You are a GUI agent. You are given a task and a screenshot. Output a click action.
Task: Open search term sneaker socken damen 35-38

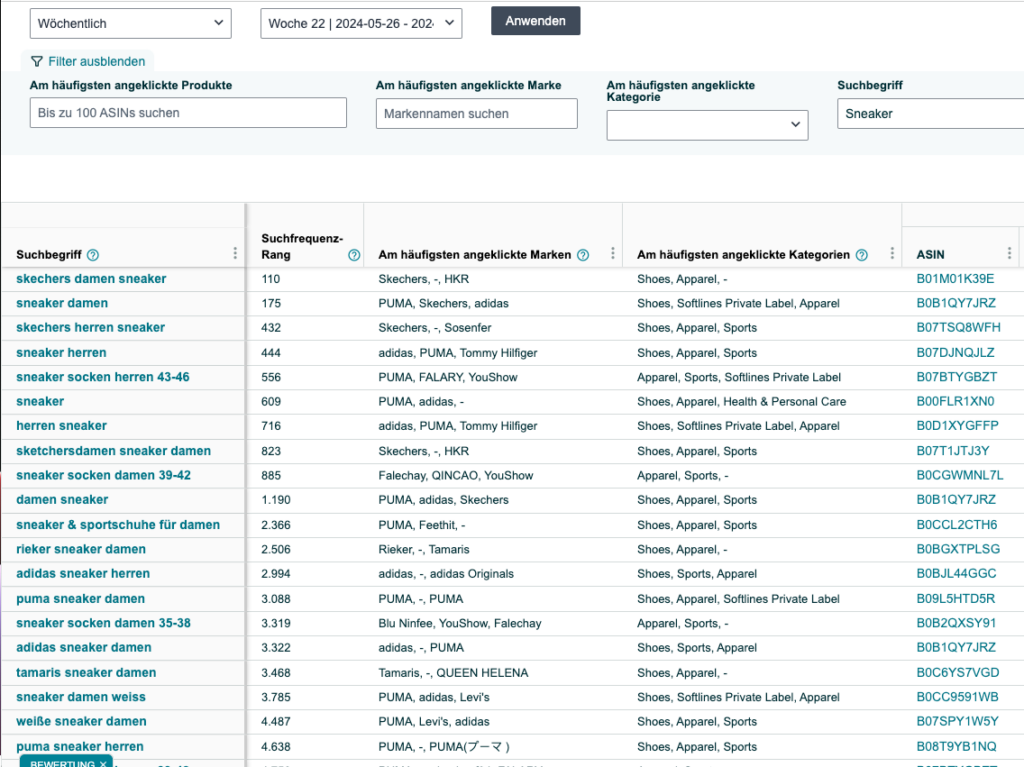[104, 623]
